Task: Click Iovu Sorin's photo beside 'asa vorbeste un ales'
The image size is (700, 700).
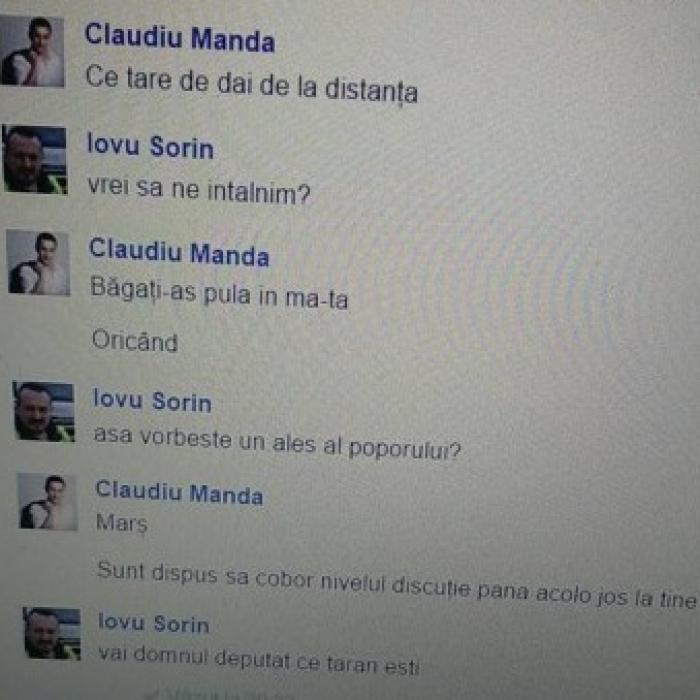Action: coord(44,411)
